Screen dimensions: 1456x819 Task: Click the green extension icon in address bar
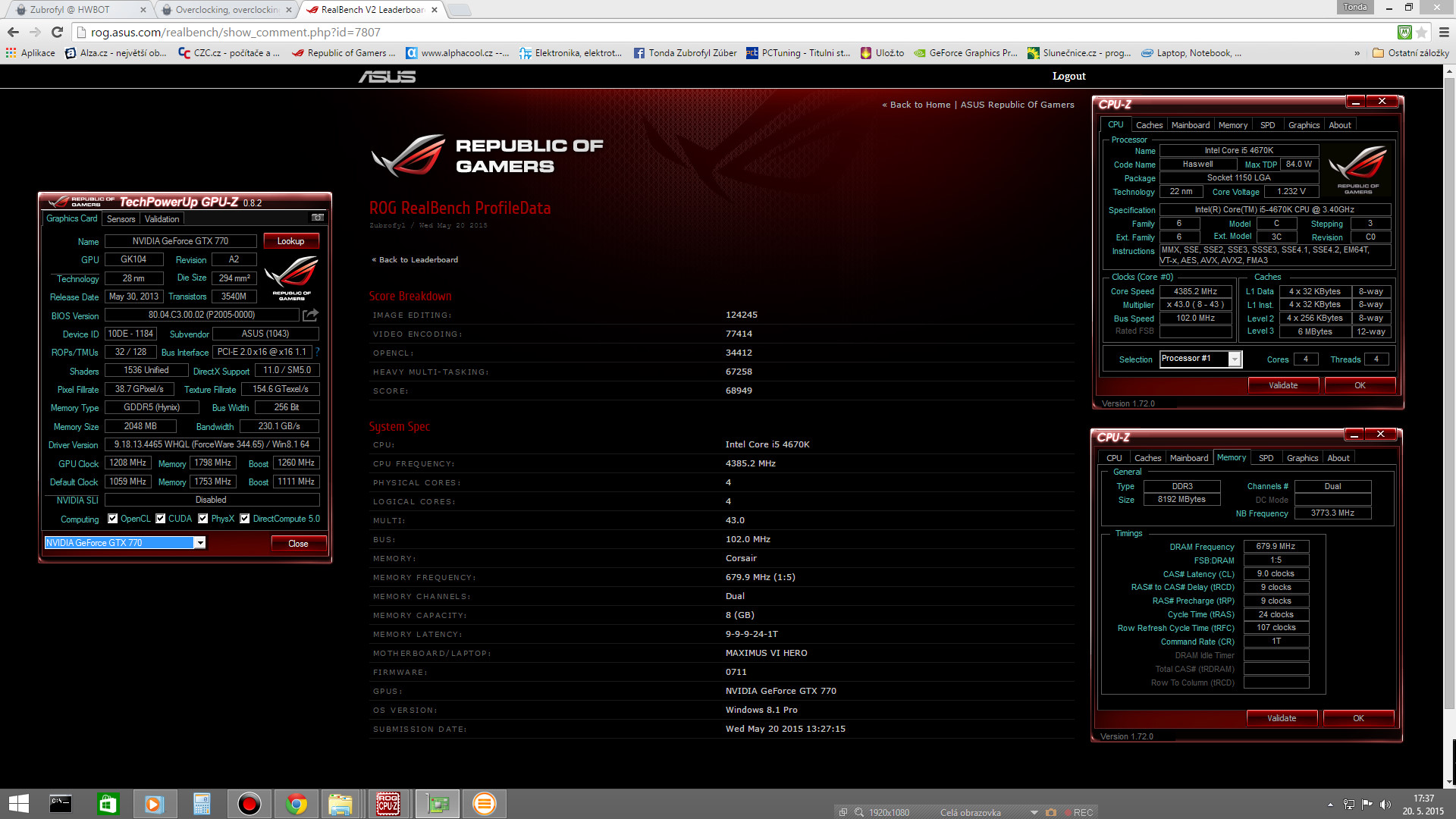(1404, 32)
